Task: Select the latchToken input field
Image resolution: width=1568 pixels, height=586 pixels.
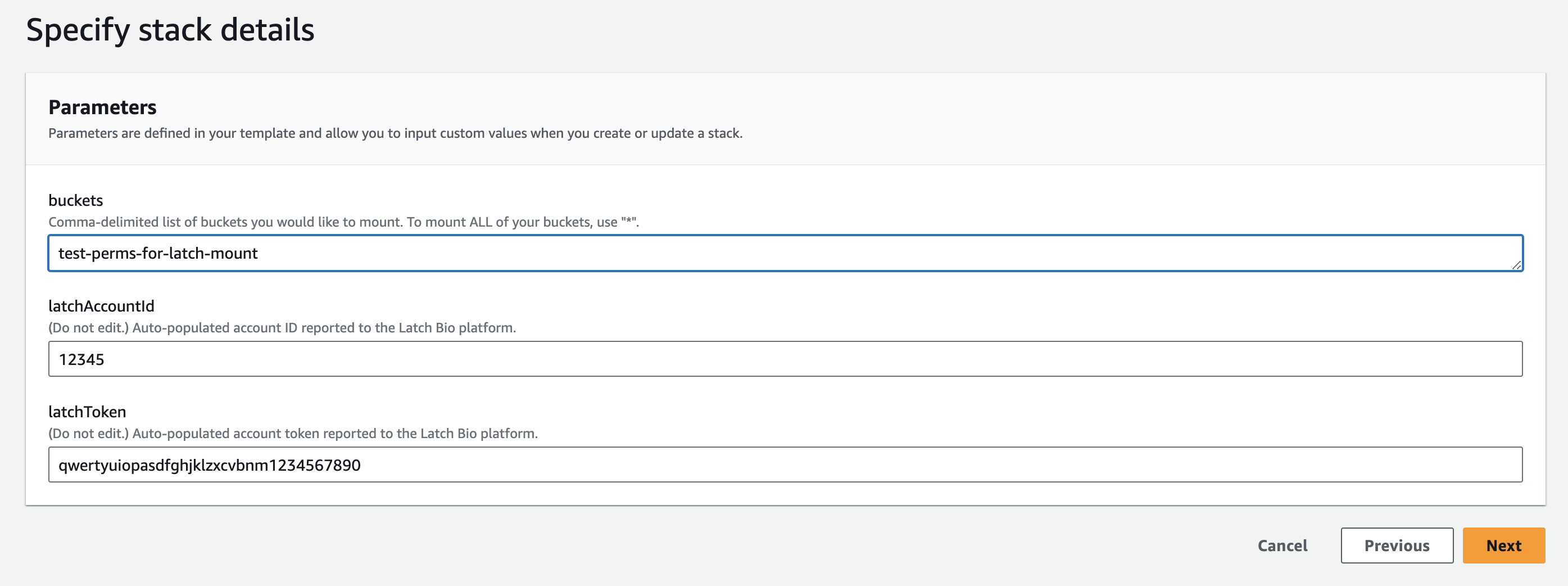Action: click(785, 465)
